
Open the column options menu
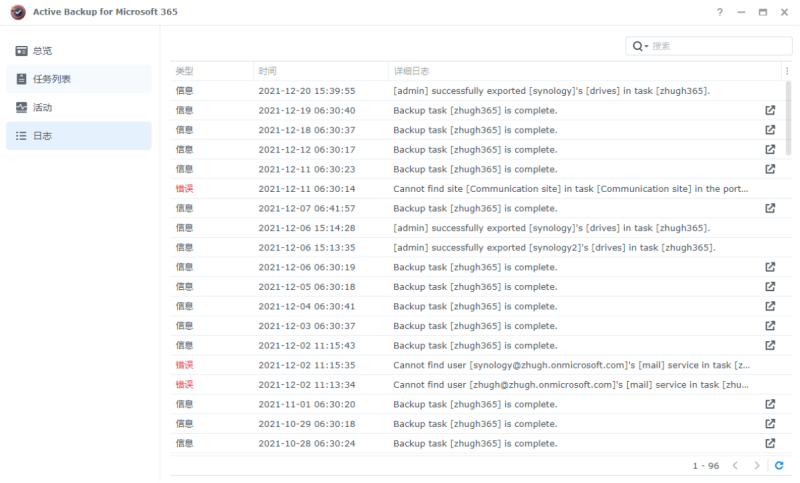(787, 71)
